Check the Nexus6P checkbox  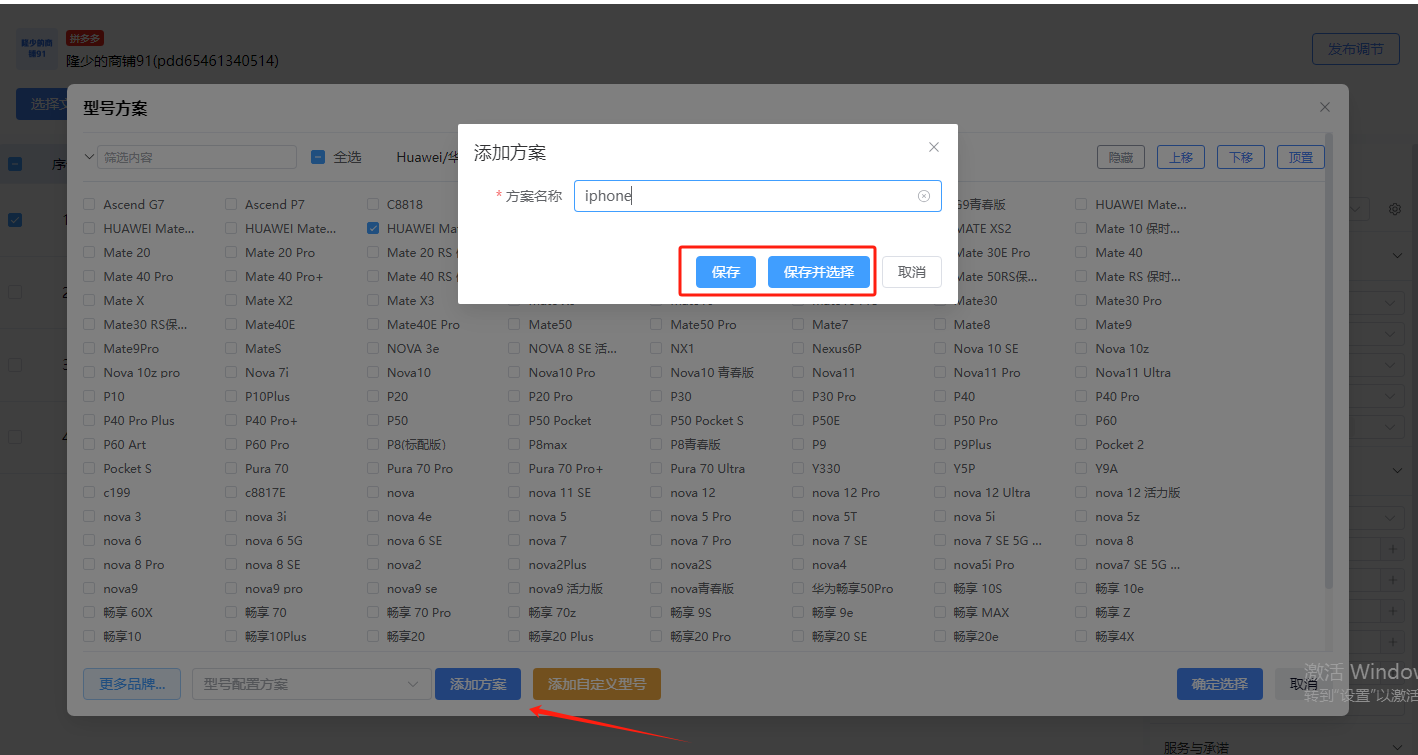(x=799, y=349)
